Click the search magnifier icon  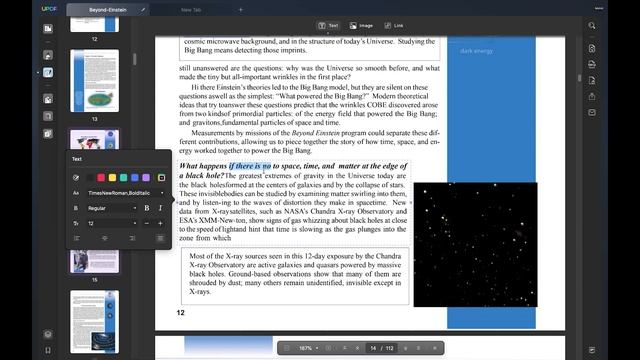point(592,26)
